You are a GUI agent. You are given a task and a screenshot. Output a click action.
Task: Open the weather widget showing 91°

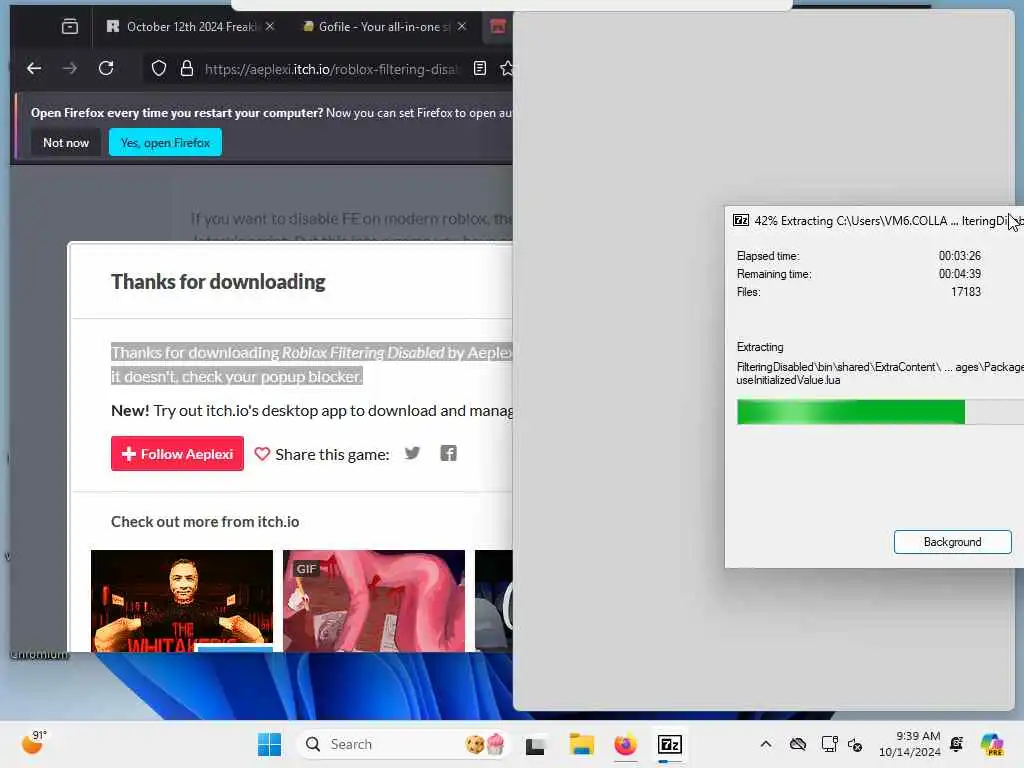(34, 743)
